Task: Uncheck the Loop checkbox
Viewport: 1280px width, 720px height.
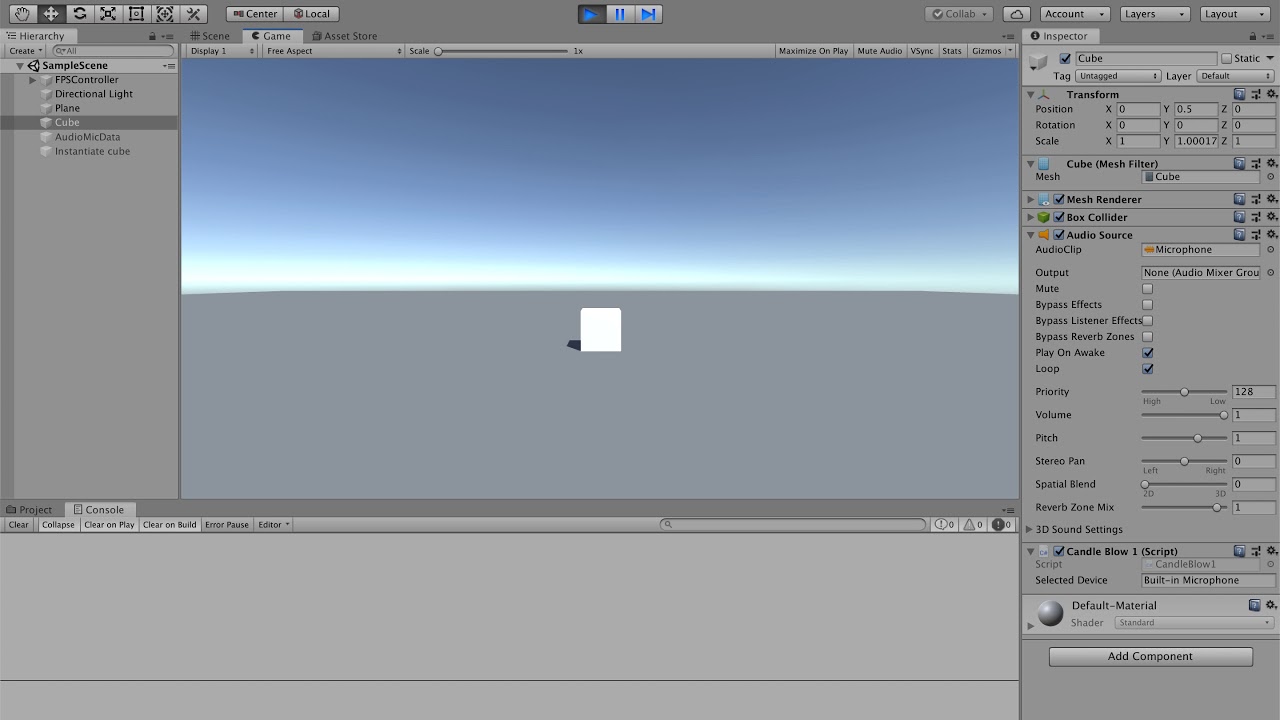Action: (1148, 369)
